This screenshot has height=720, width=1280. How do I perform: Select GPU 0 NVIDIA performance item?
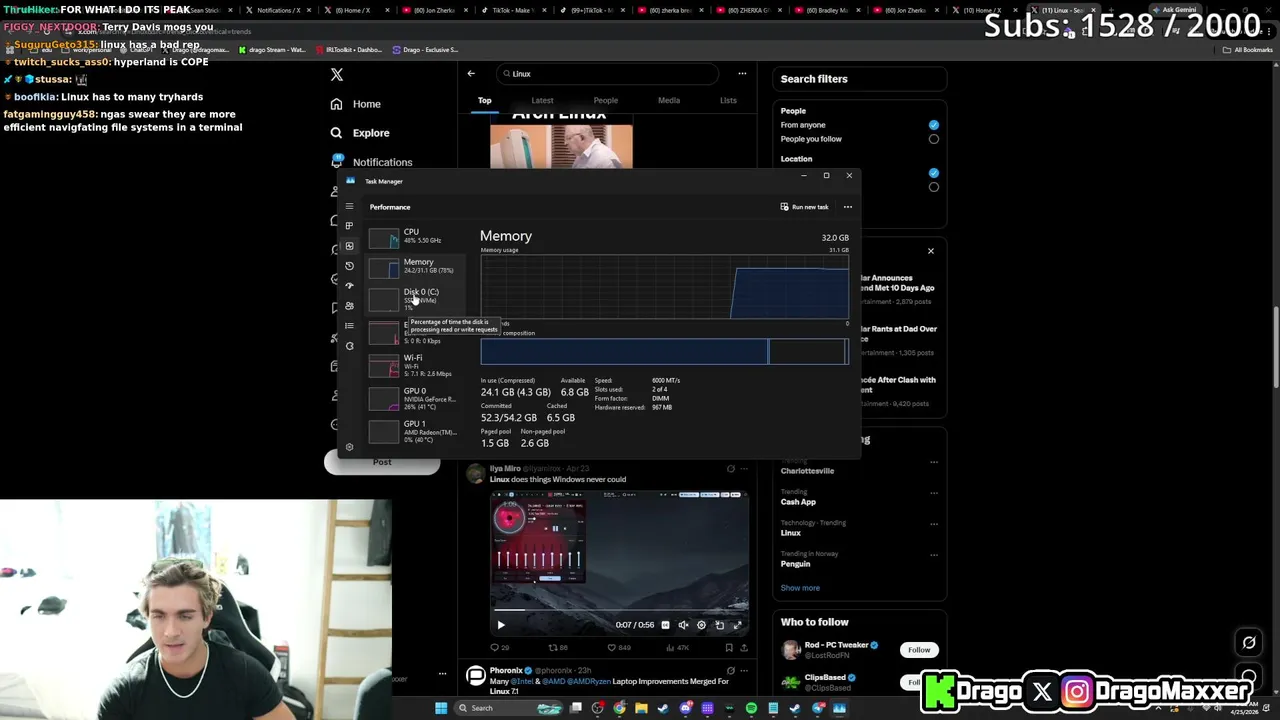click(x=416, y=398)
